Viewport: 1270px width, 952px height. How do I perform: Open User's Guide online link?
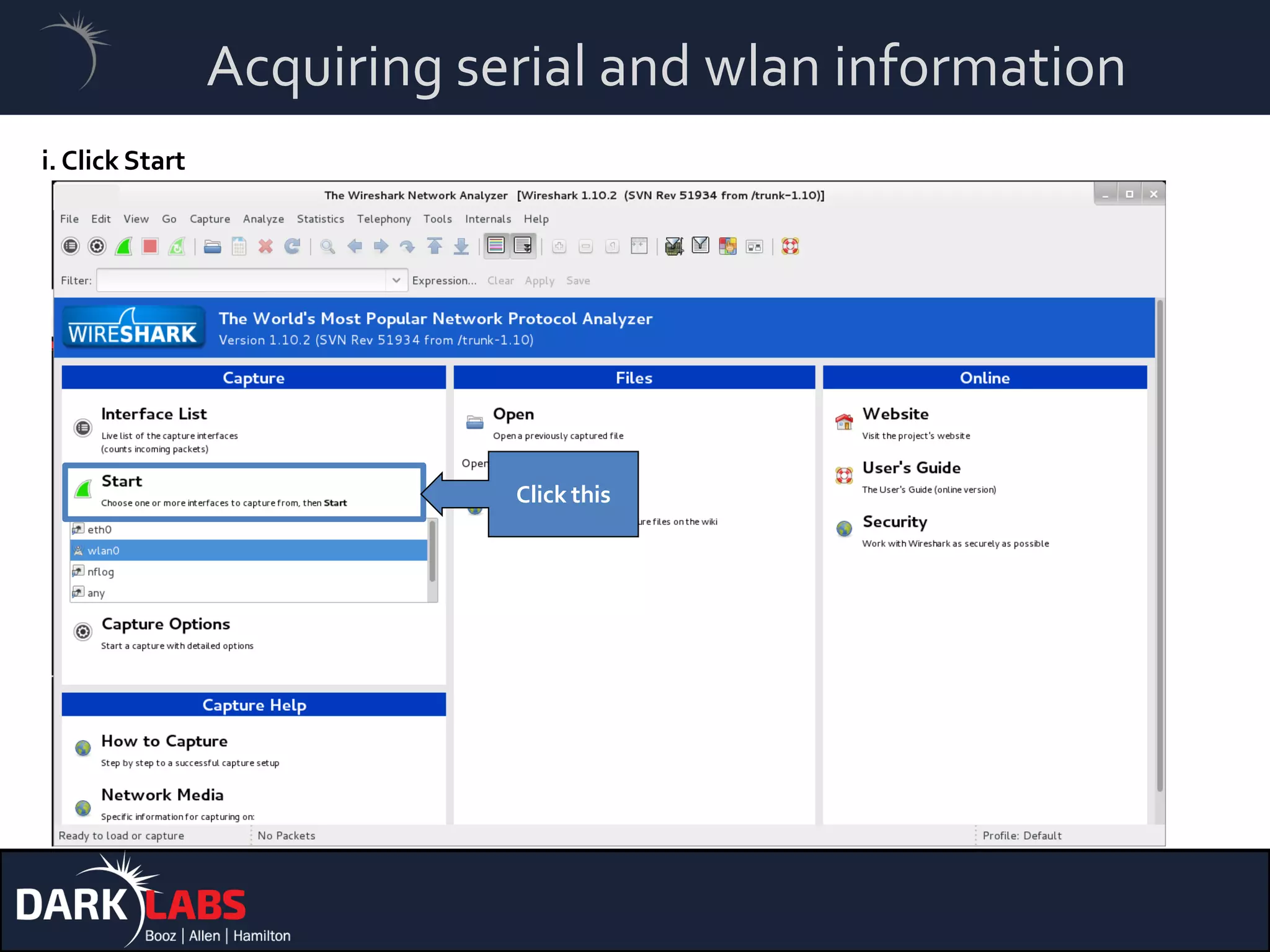(x=912, y=468)
